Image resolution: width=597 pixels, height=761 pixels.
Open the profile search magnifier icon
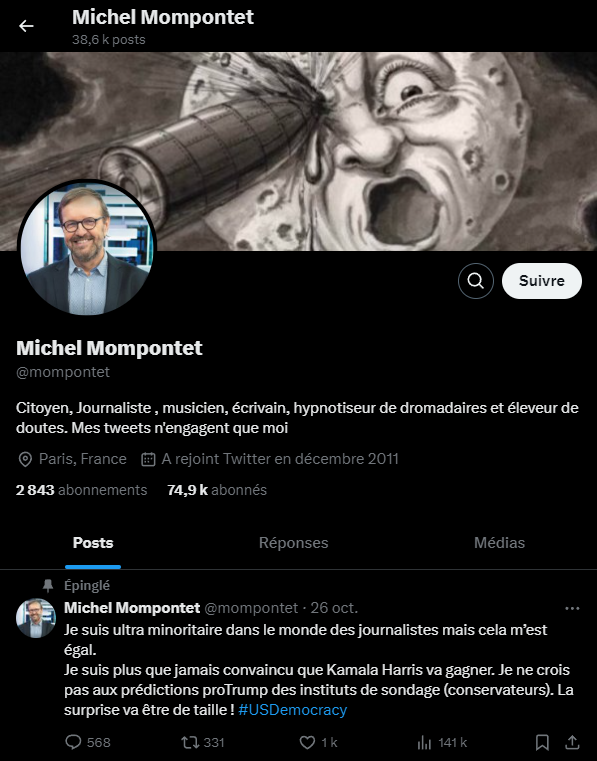pyautogui.click(x=476, y=281)
